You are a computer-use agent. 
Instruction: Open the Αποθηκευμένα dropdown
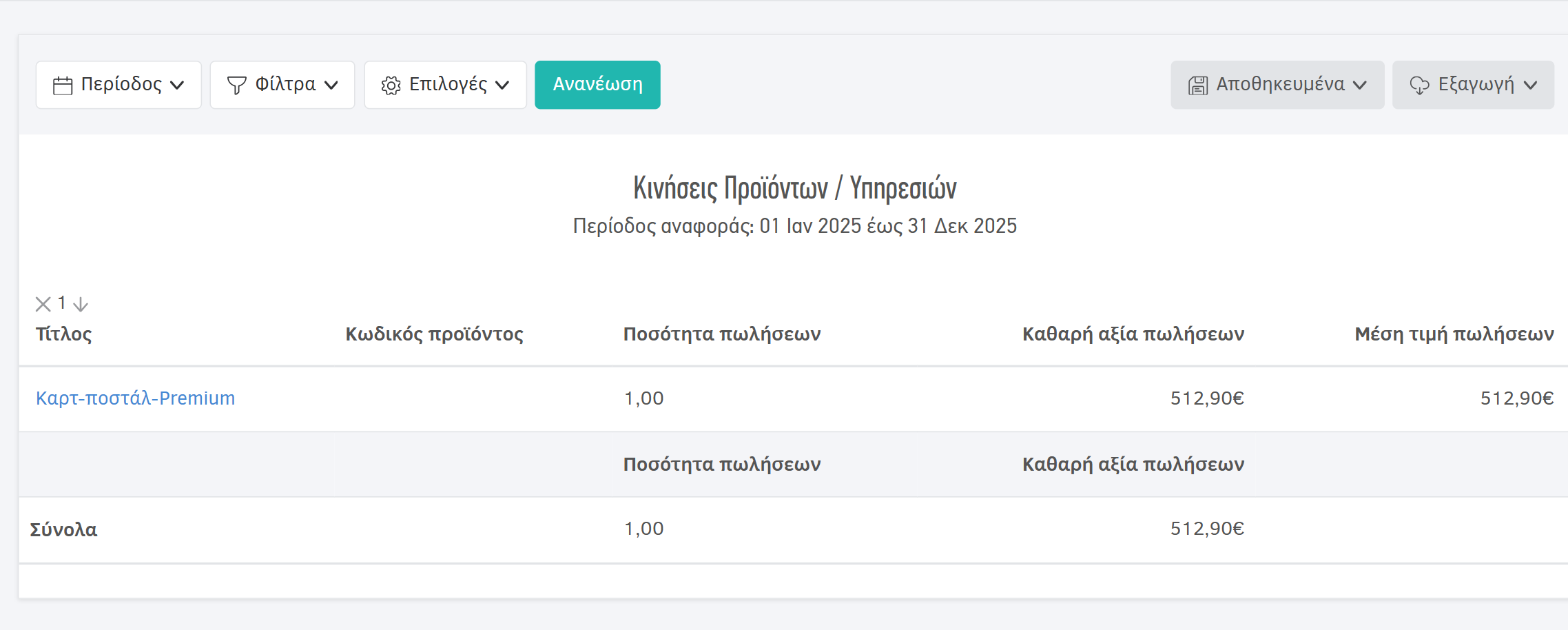[x=1277, y=85]
